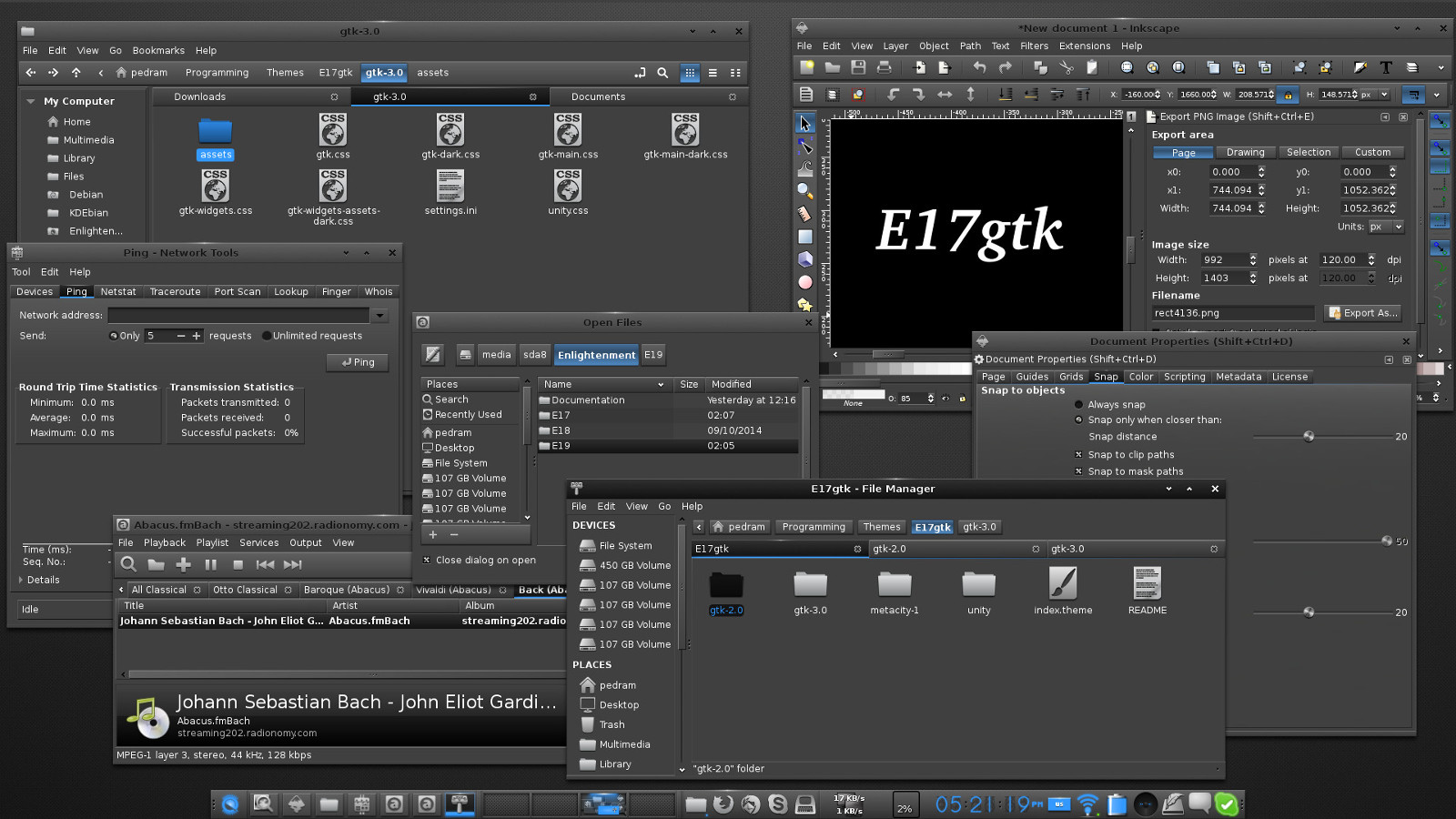Open Bookmarks menu in gtk-3.0 manager
Image resolution: width=1456 pixels, height=819 pixels.
pos(158,51)
